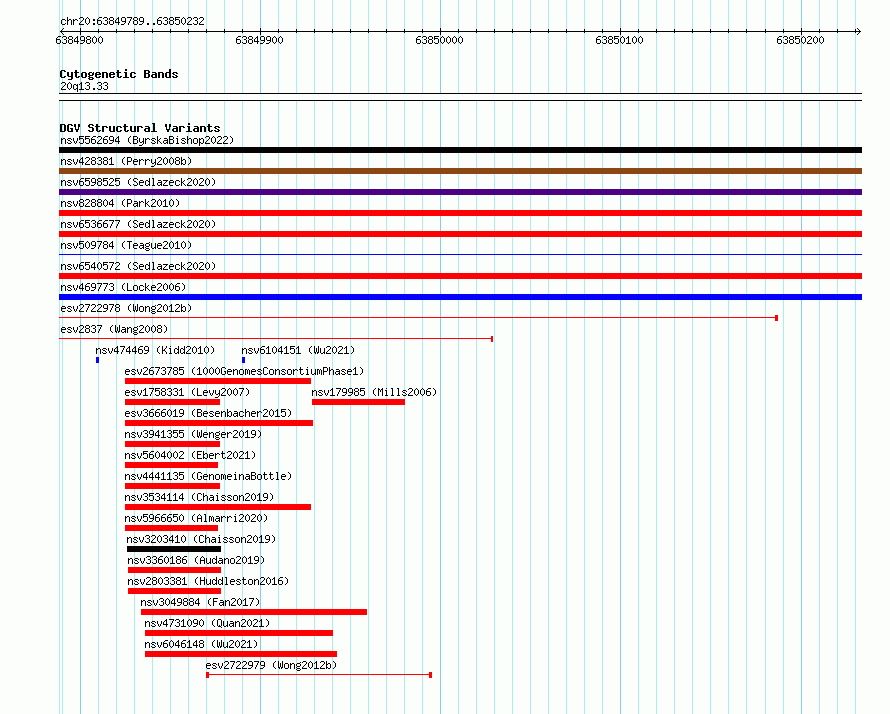Open nsv6046148 (Wu2021) label
The image size is (890, 714).
[201, 644]
